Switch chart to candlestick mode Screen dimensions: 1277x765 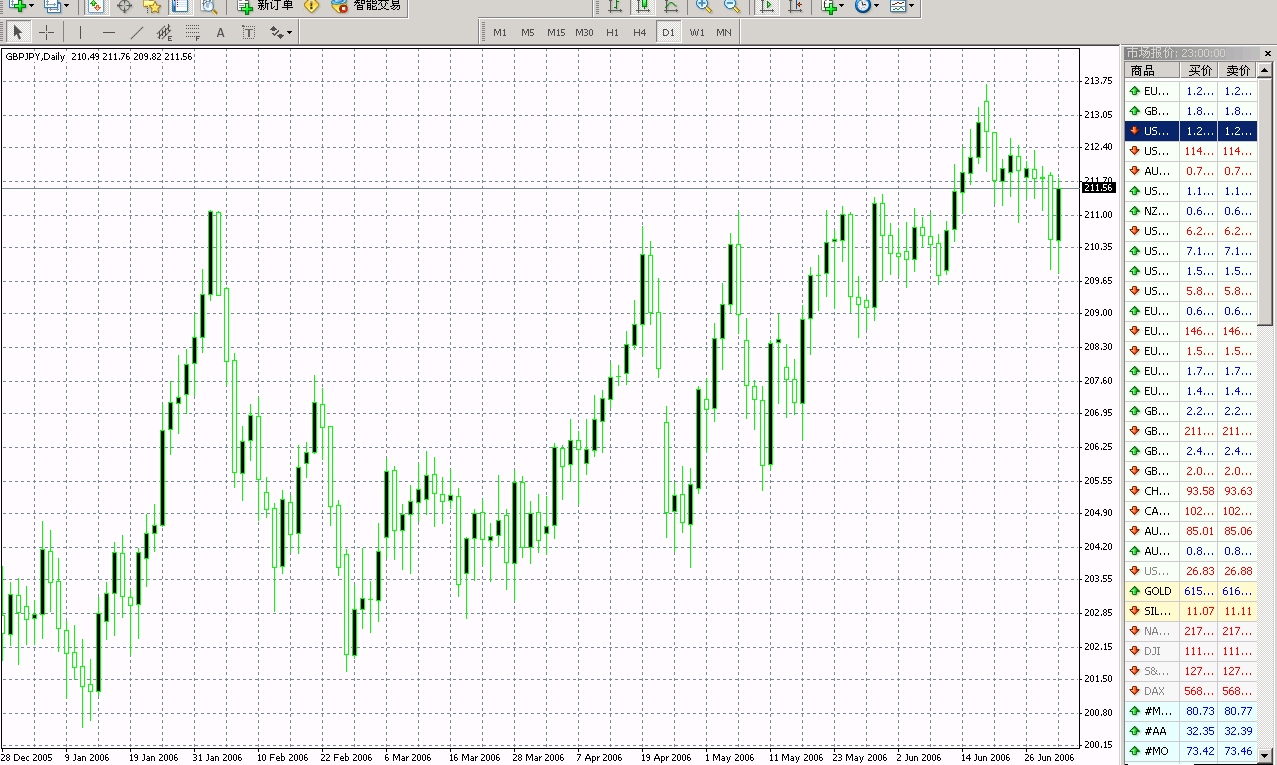click(x=645, y=7)
